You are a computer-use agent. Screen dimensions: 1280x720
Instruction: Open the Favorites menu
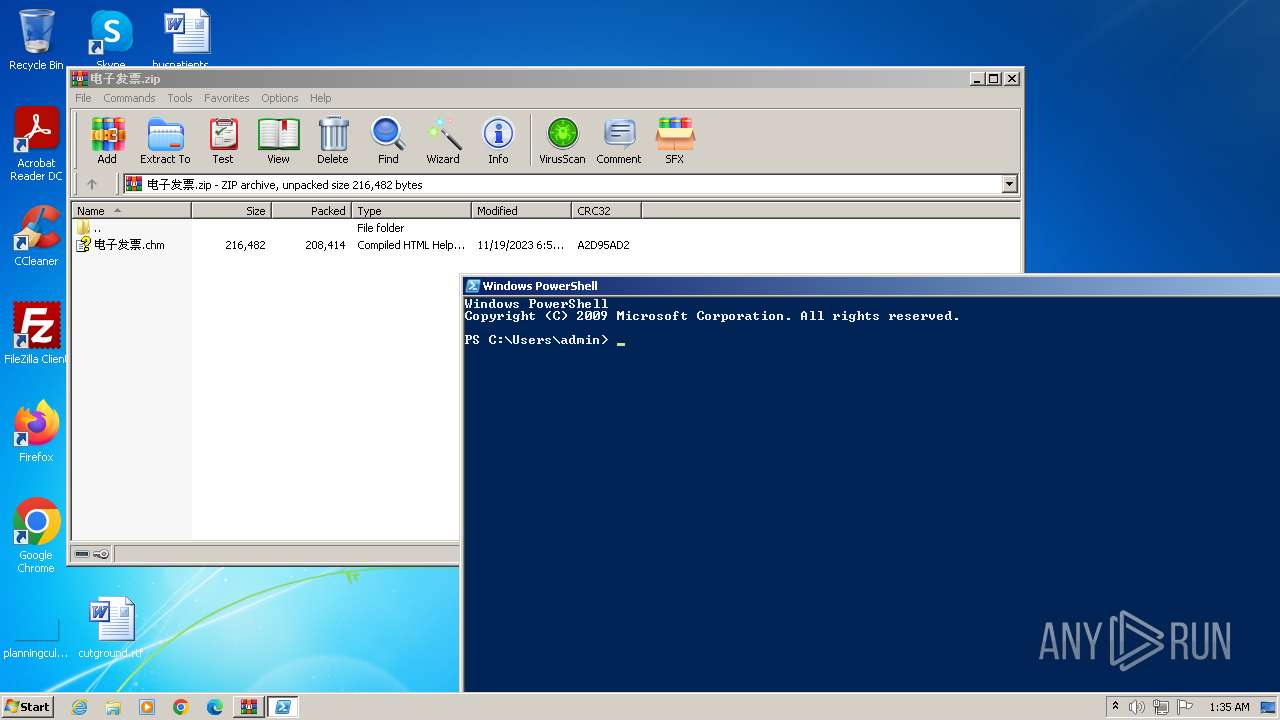click(x=227, y=98)
